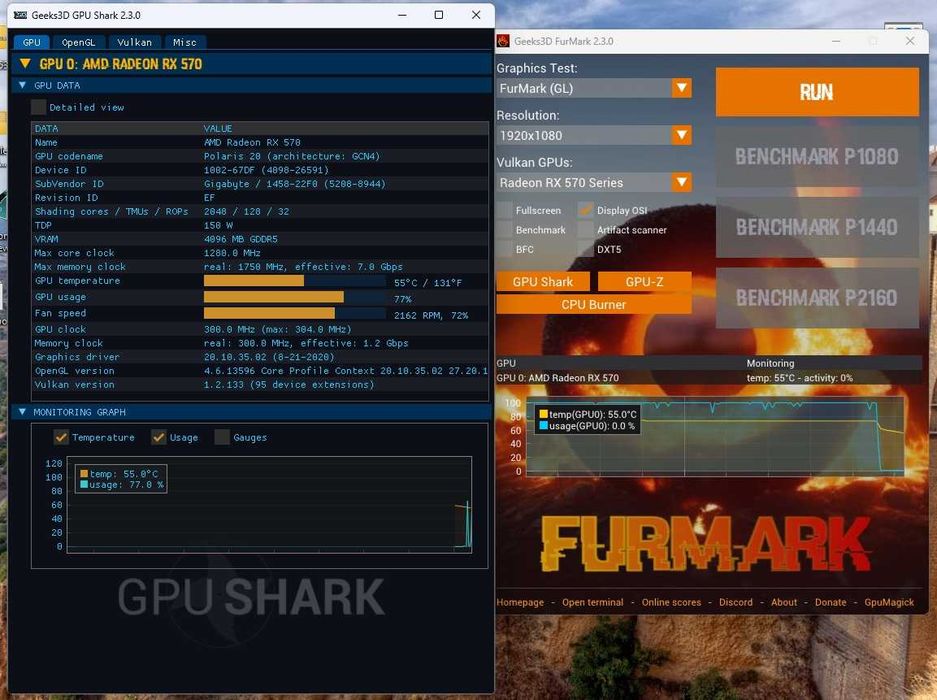The image size is (937, 700).
Task: Uncheck the Display OSI checkbox
Action: point(586,210)
